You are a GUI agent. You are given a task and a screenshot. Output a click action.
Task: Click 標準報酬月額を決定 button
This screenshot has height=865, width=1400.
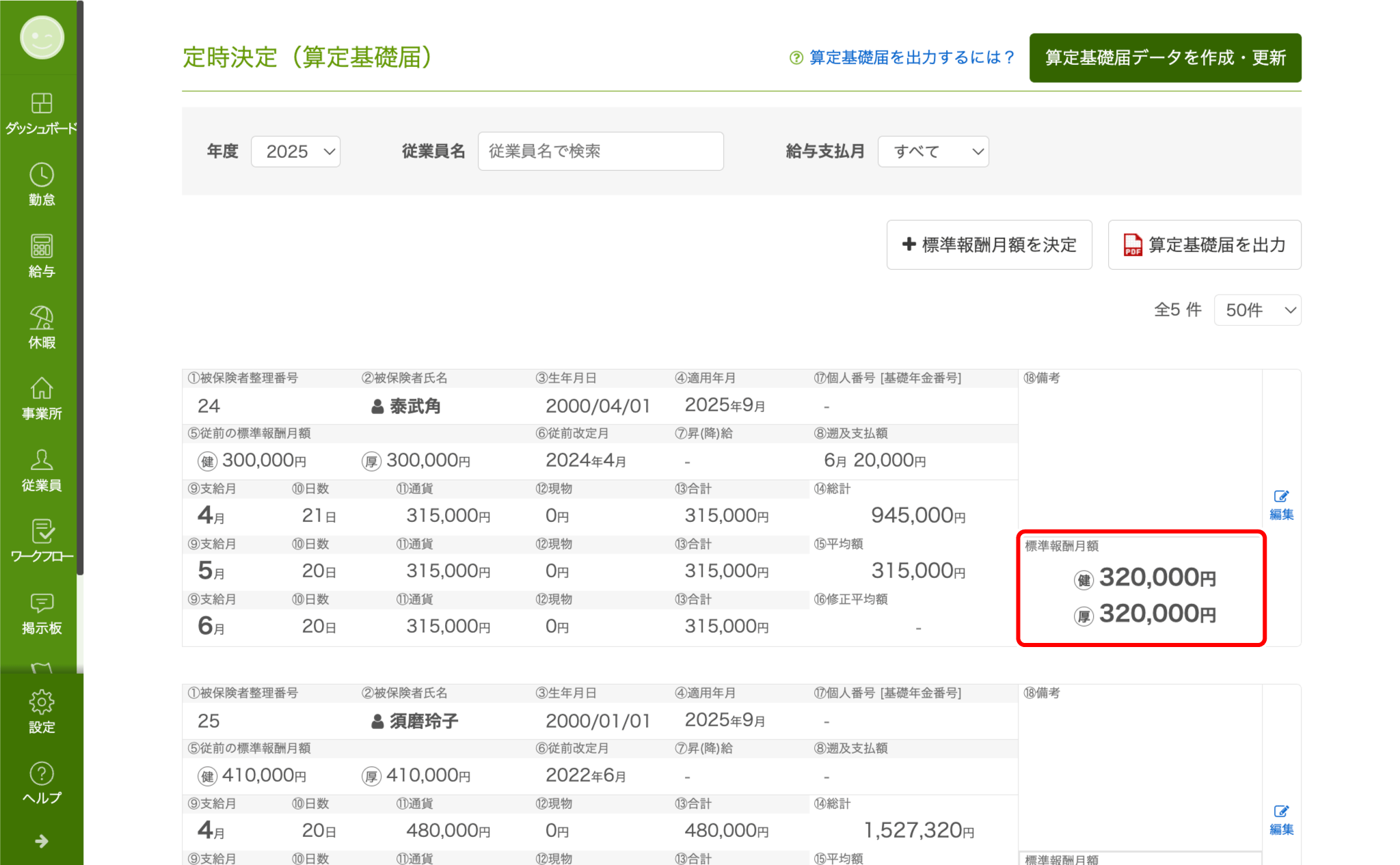click(988, 245)
